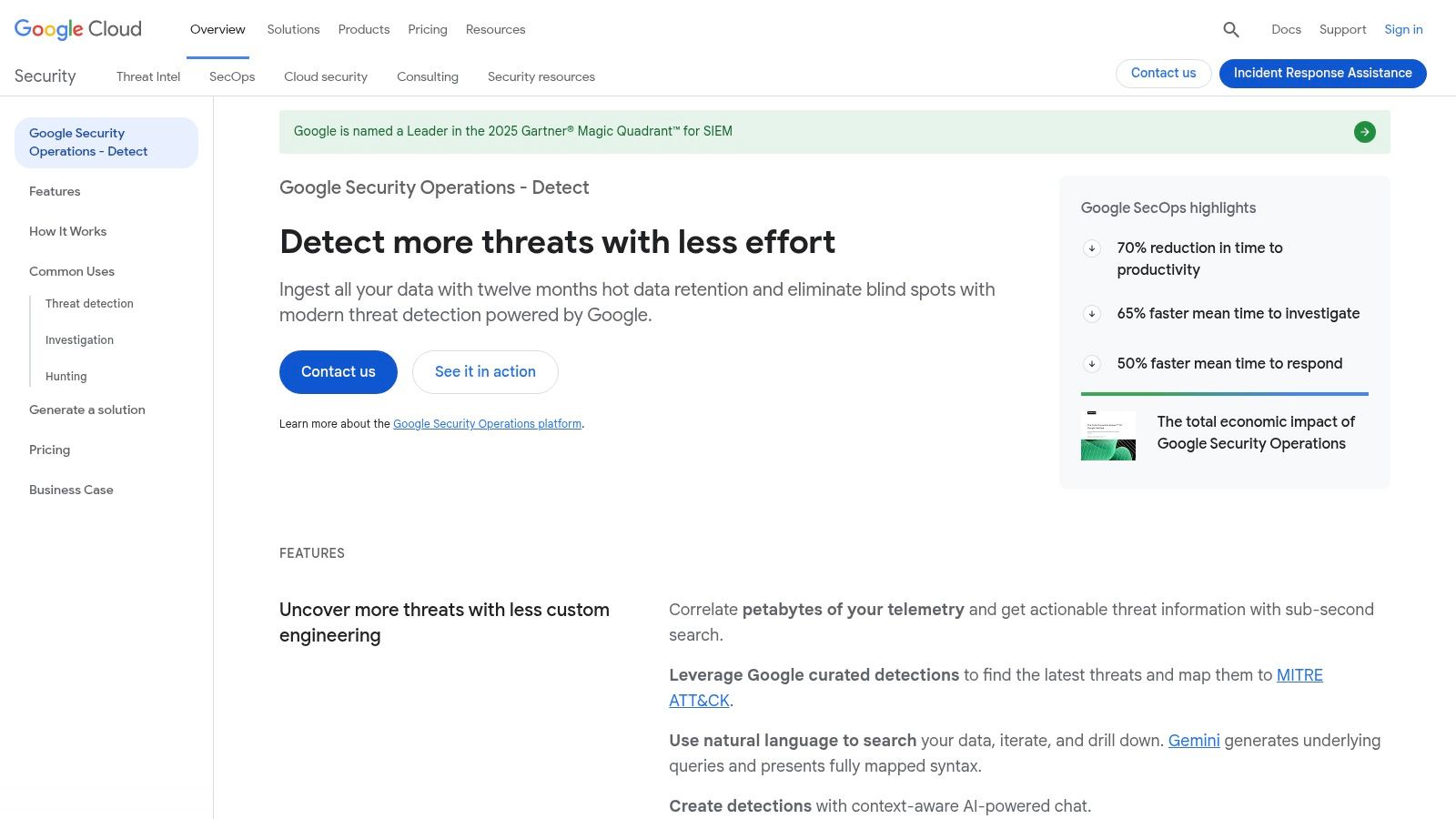Select Investigation sidebar sub-item

pos(79,340)
